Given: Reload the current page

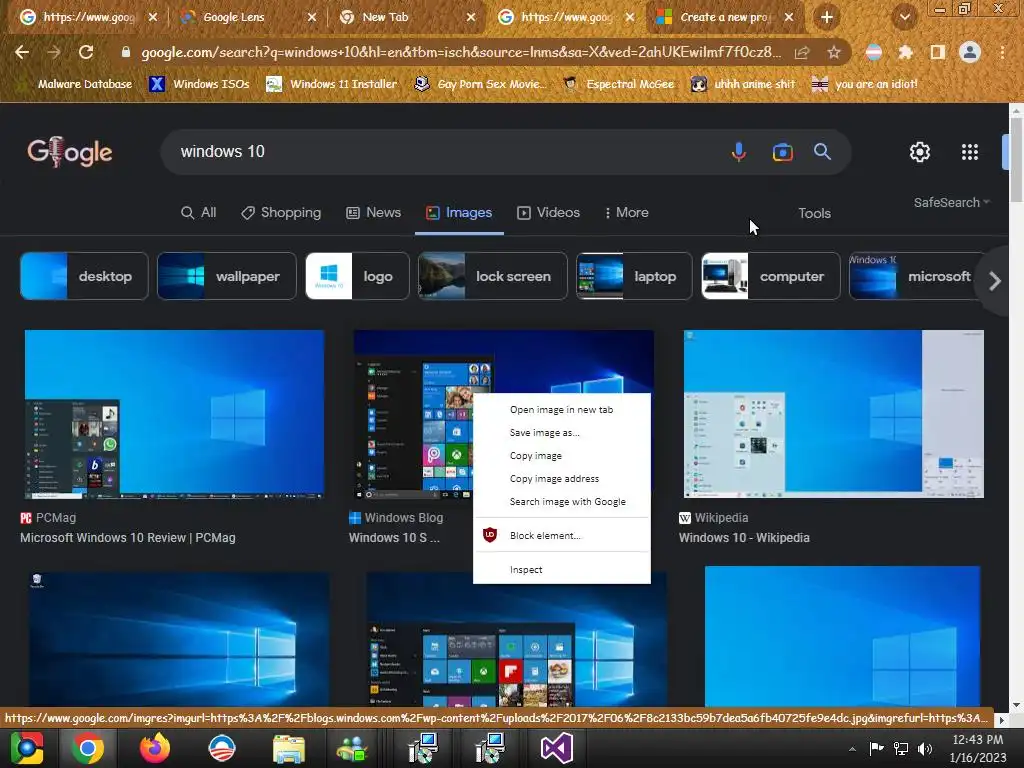Looking at the screenshot, I should (86, 52).
